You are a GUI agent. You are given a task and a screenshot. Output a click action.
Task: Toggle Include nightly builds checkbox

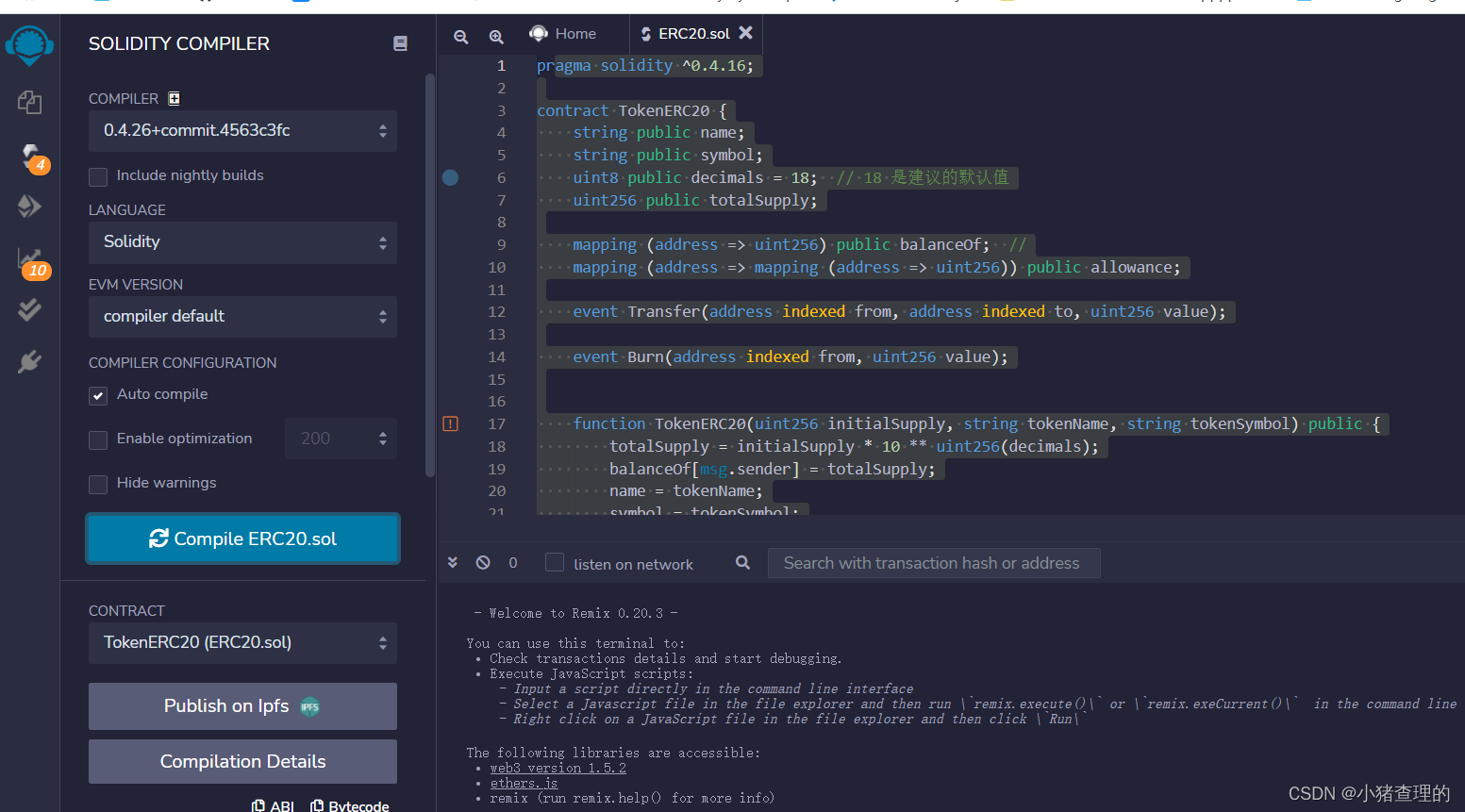(x=98, y=176)
